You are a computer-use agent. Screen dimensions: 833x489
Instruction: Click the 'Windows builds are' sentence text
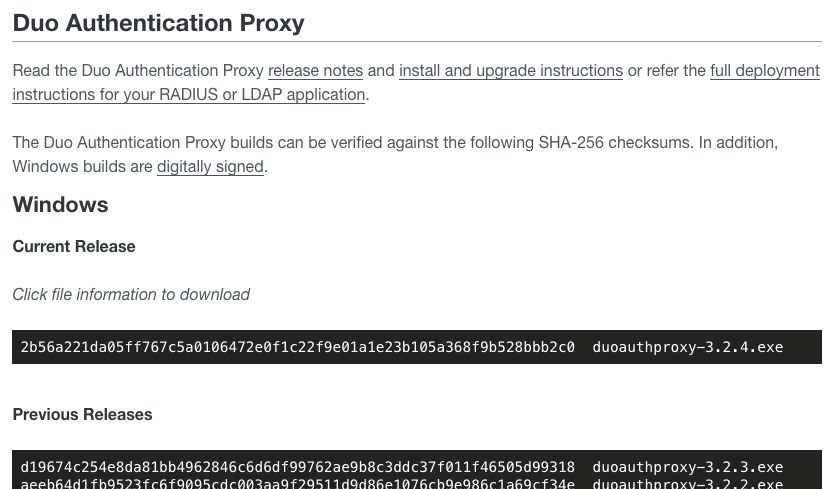pyautogui.click(x=82, y=167)
